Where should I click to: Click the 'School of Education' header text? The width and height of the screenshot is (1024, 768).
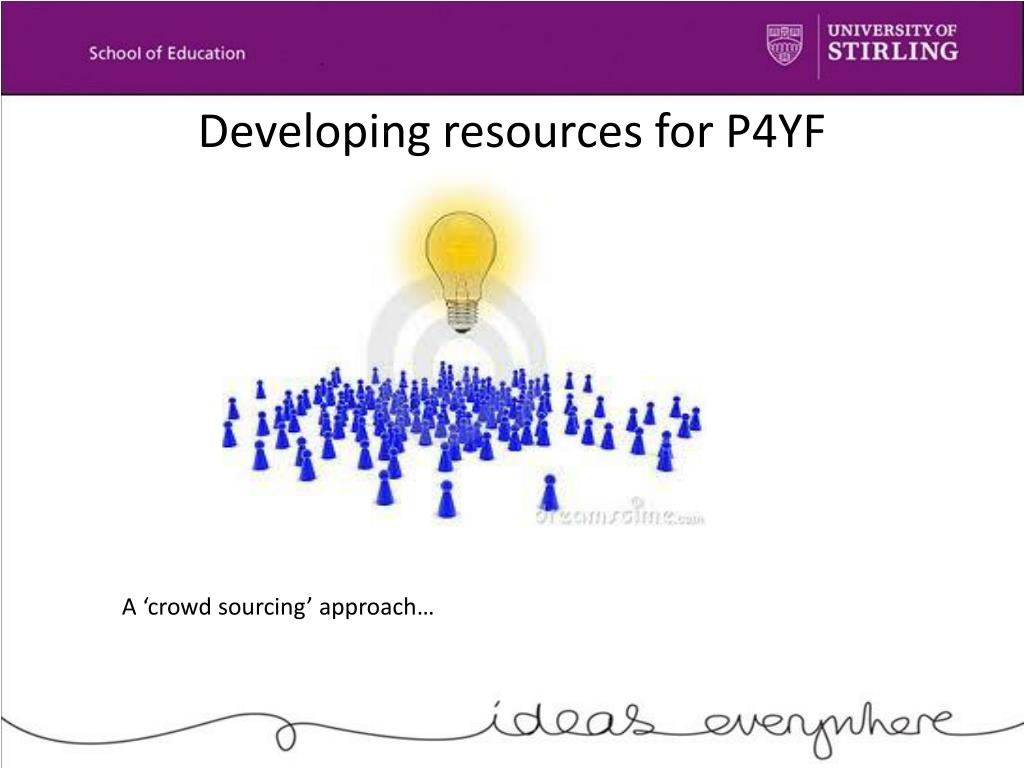(x=167, y=53)
